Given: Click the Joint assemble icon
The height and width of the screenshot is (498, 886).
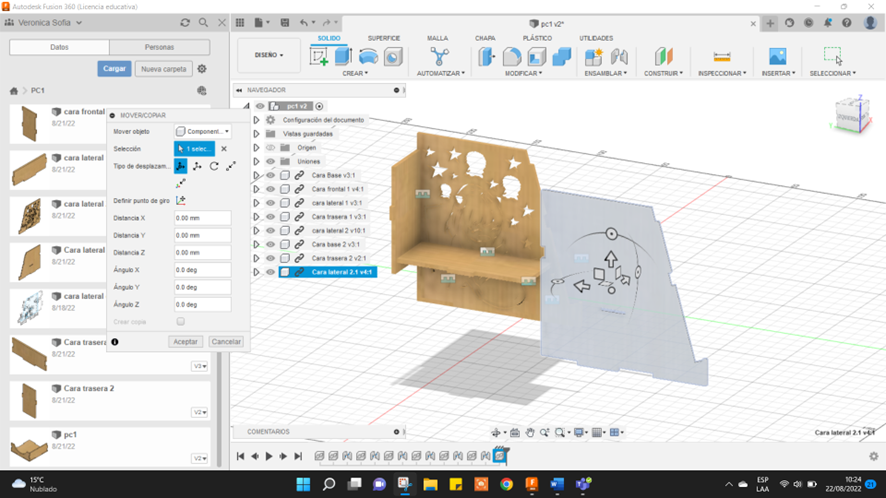Looking at the screenshot, I should pyautogui.click(x=619, y=57).
